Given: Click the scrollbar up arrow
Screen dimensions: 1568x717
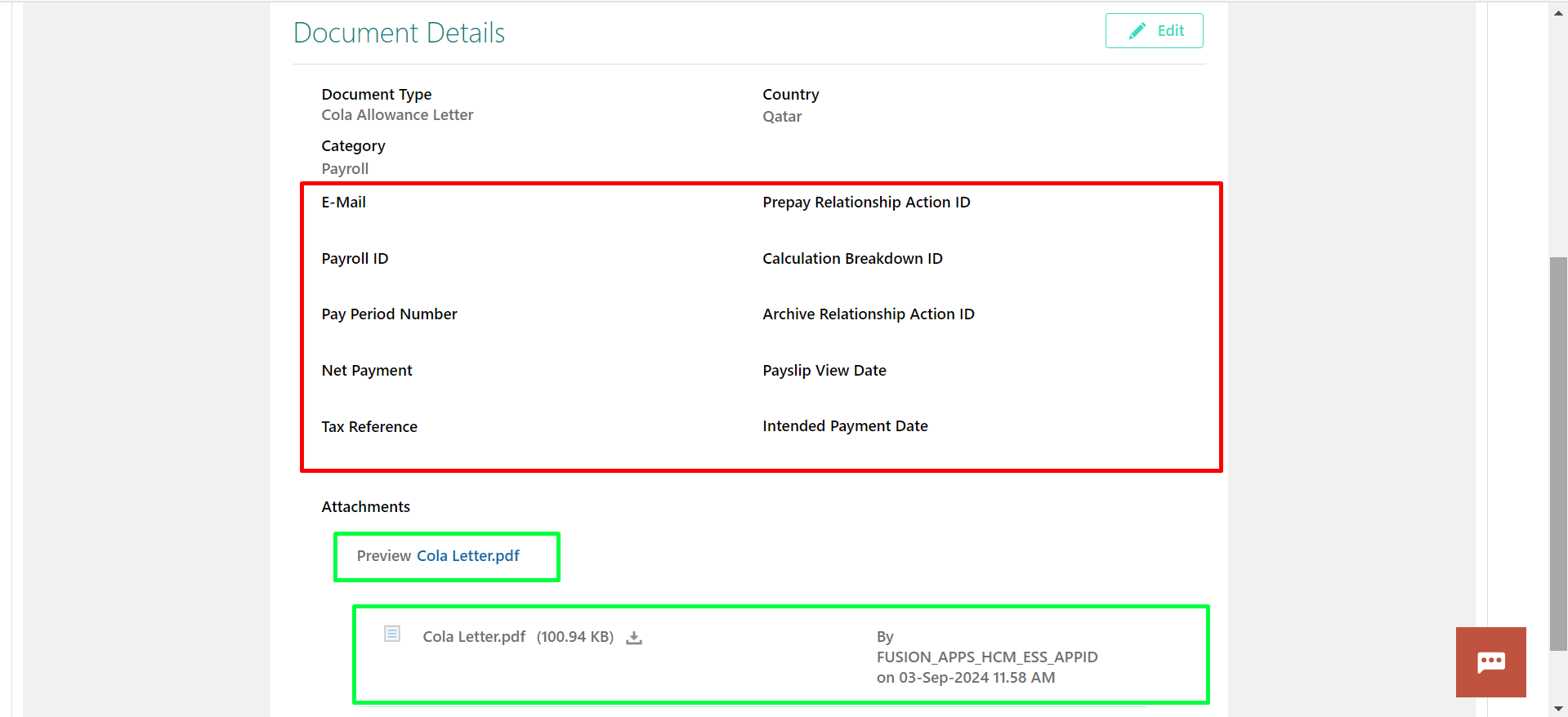Looking at the screenshot, I should pyautogui.click(x=1558, y=12).
